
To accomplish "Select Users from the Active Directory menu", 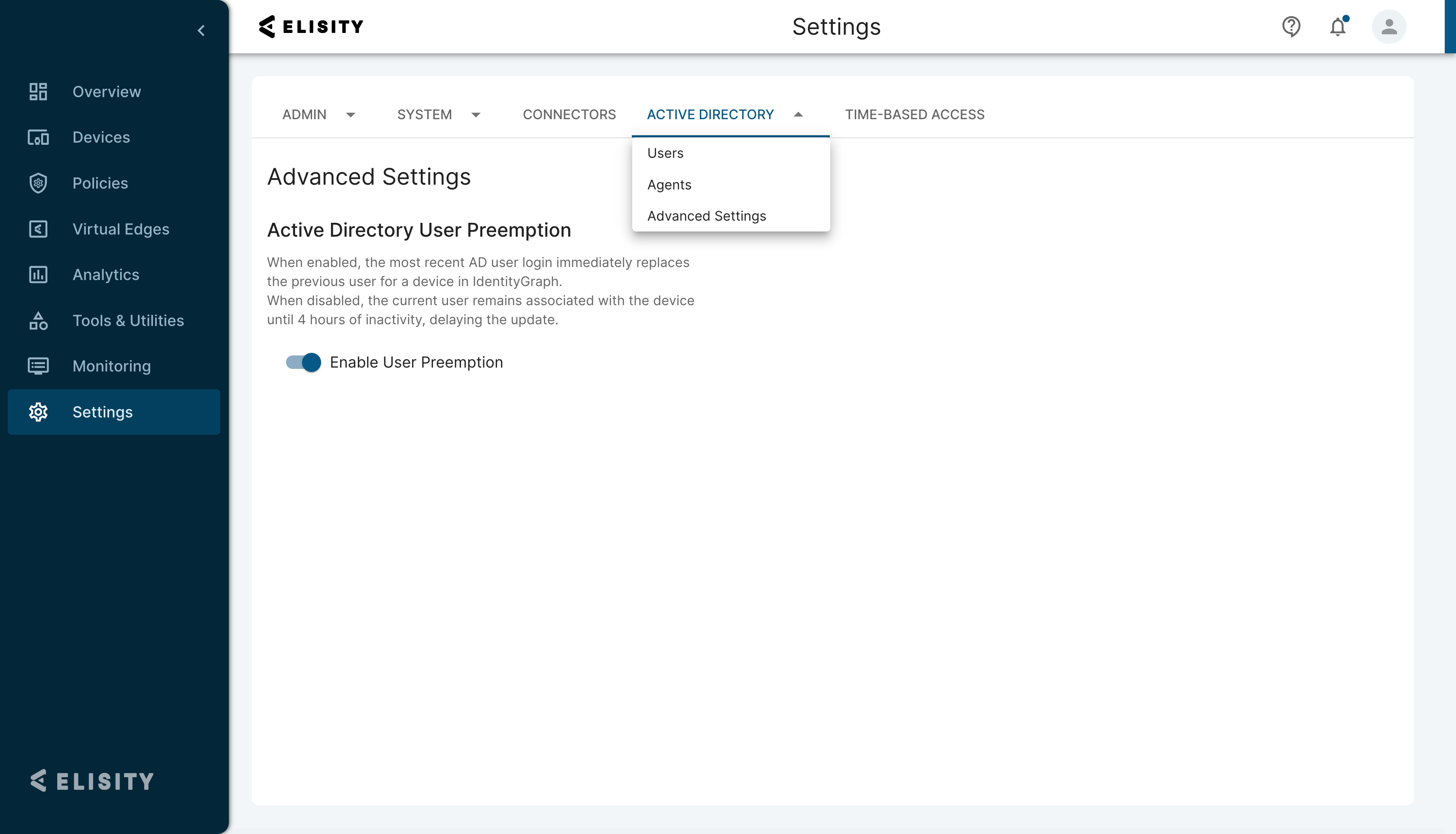I will tap(665, 153).
